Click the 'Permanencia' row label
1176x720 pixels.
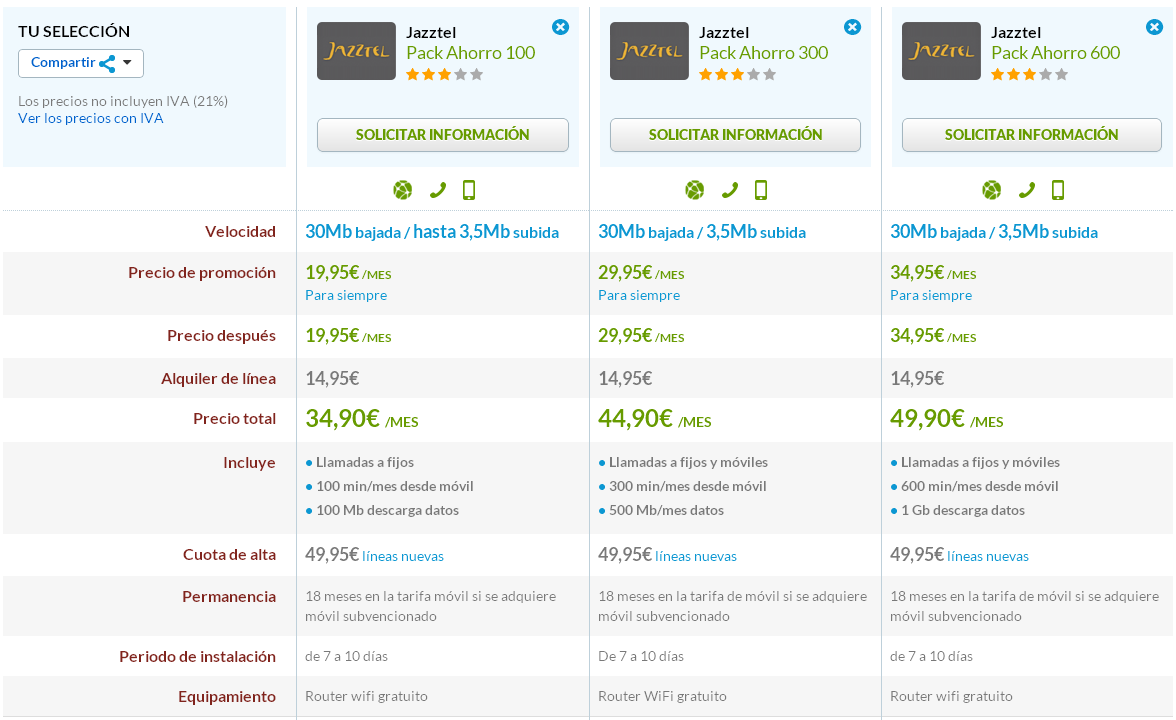point(229,597)
